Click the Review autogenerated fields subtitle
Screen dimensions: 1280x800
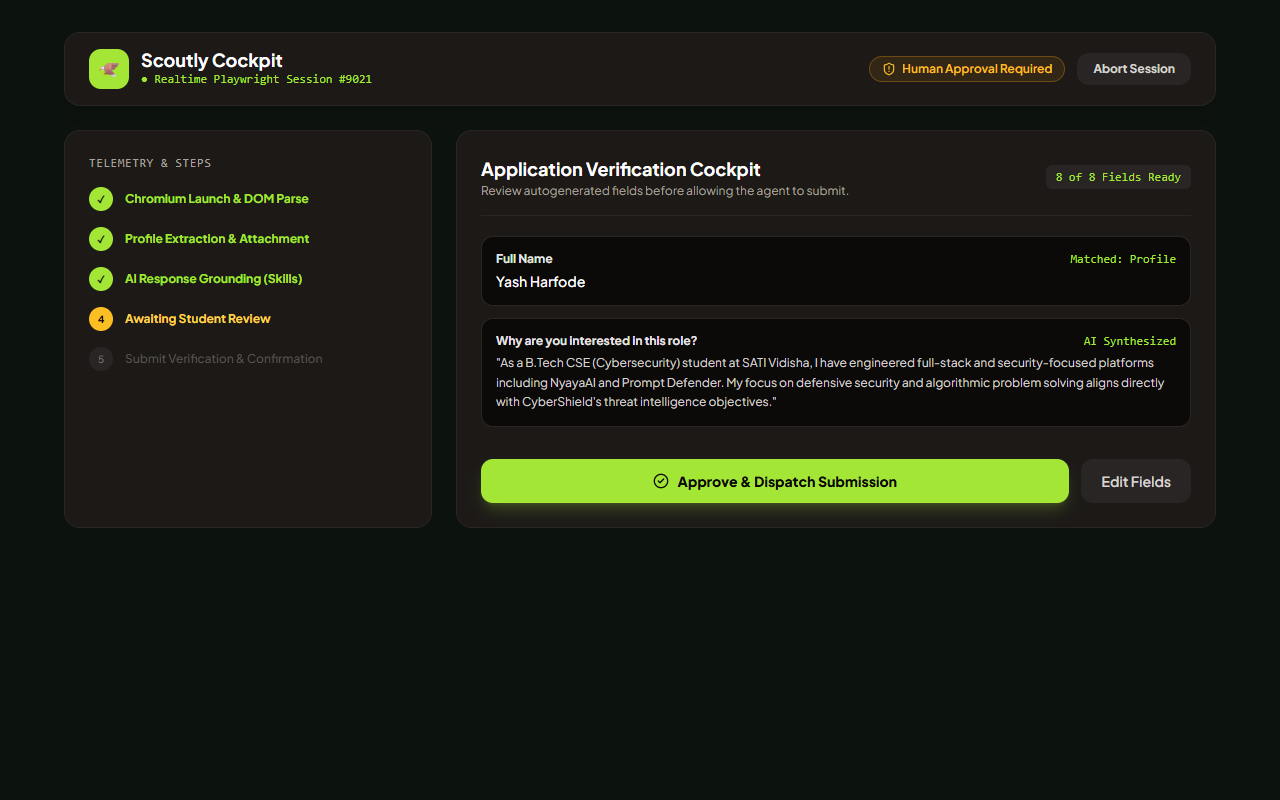point(665,191)
